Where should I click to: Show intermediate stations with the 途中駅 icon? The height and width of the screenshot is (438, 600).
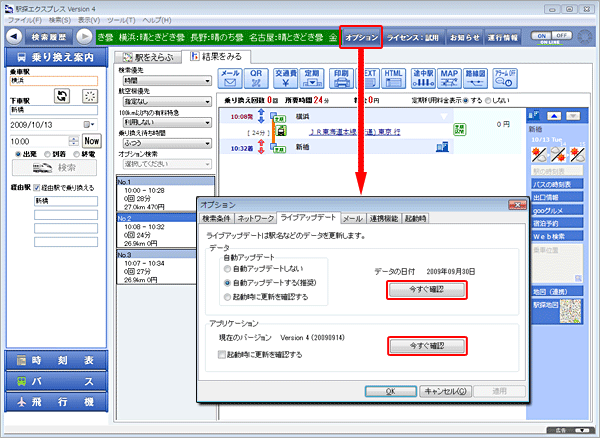423,78
